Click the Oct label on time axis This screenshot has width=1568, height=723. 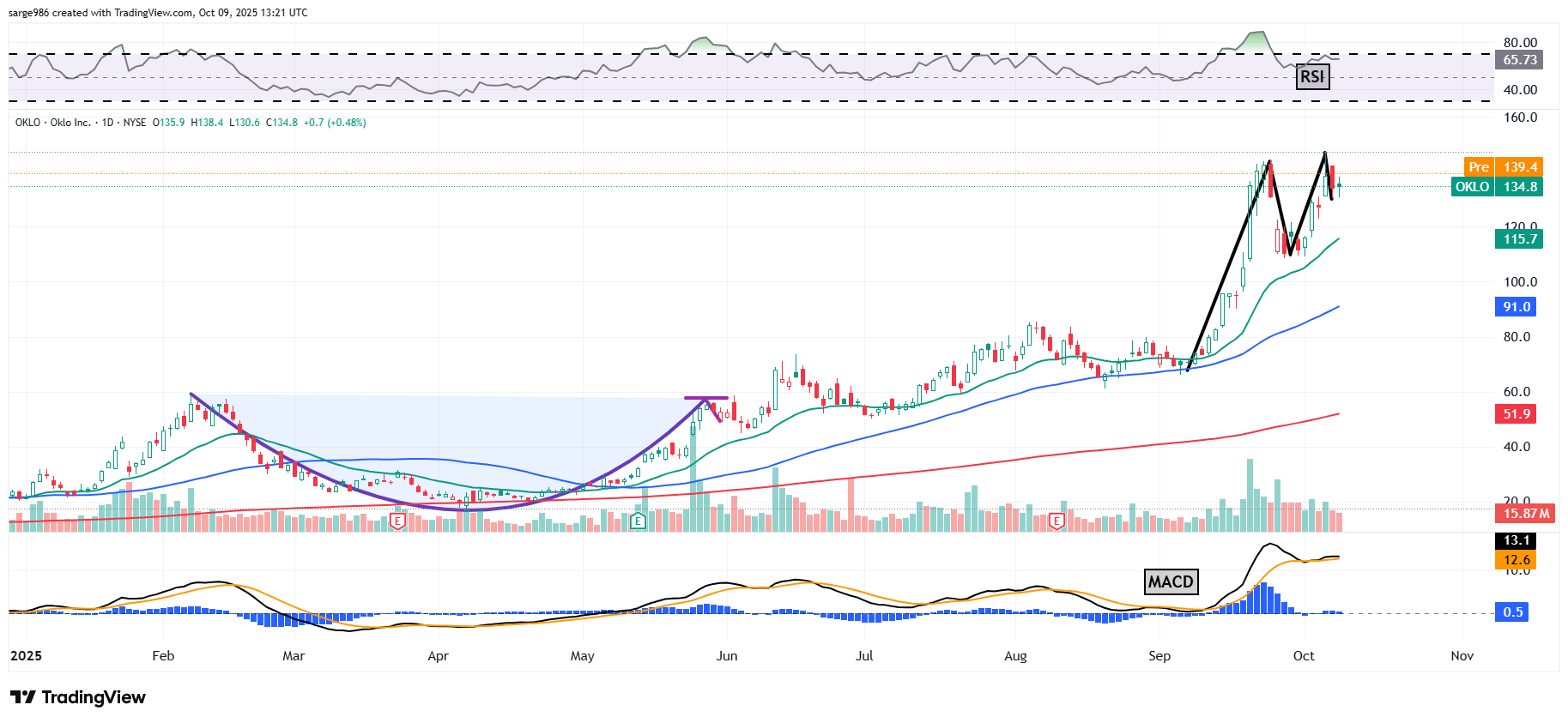(x=1303, y=656)
